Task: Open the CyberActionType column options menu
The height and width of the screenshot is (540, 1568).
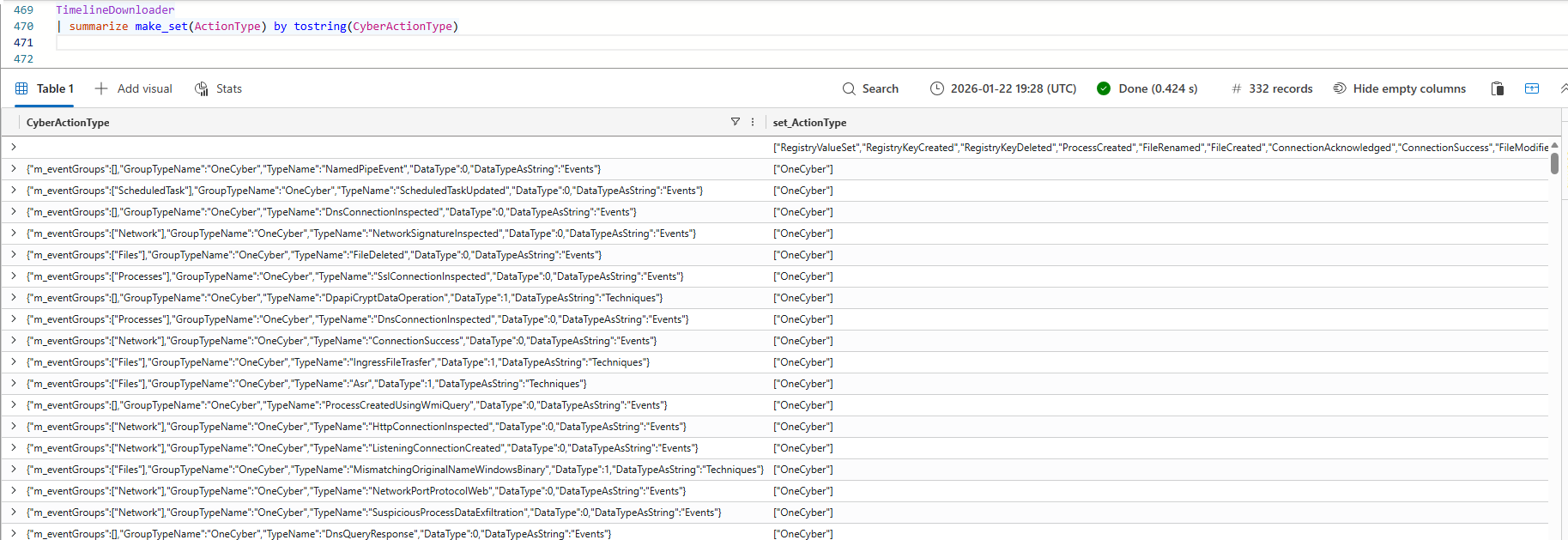Action: click(x=753, y=122)
